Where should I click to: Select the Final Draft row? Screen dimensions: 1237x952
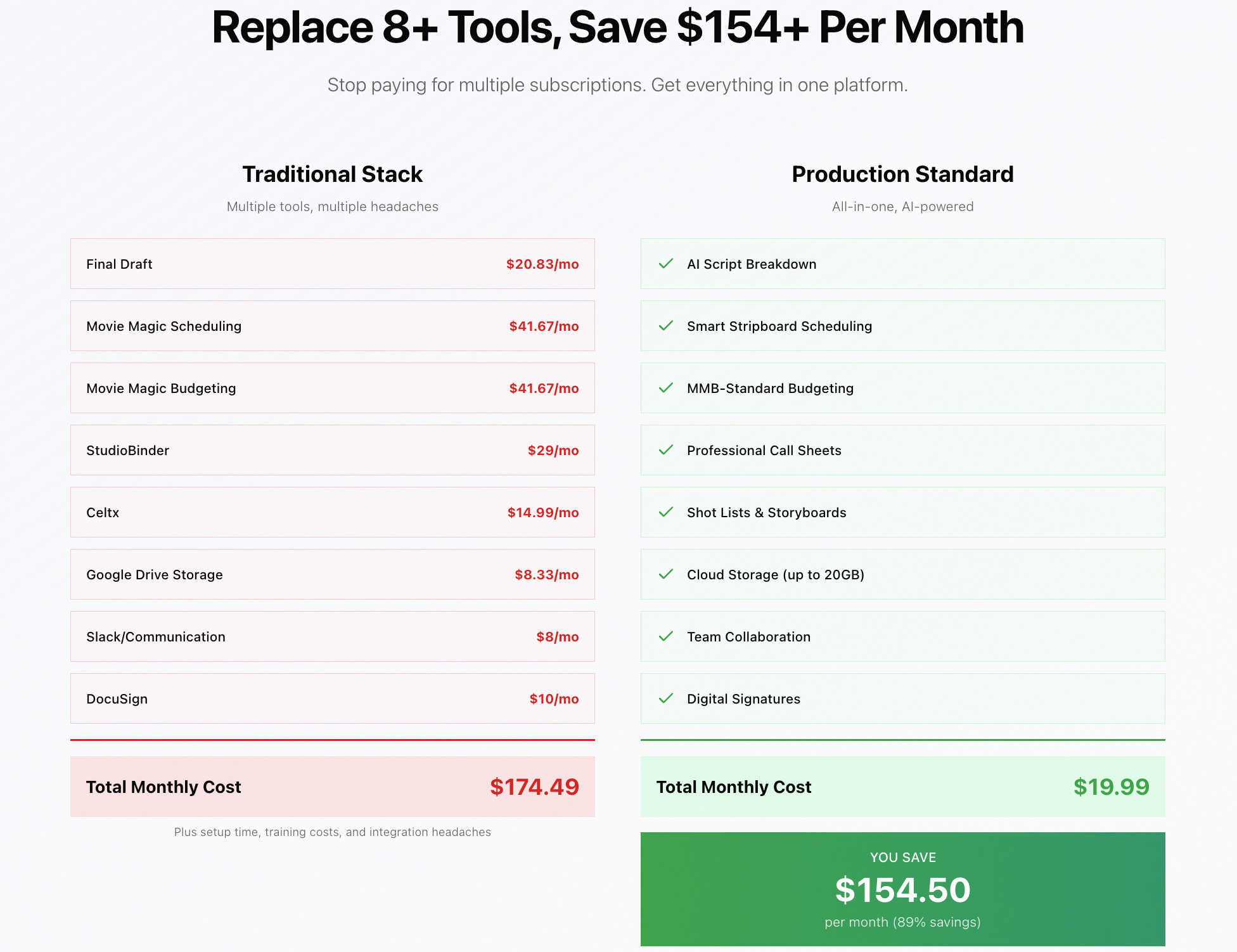pyautogui.click(x=332, y=264)
